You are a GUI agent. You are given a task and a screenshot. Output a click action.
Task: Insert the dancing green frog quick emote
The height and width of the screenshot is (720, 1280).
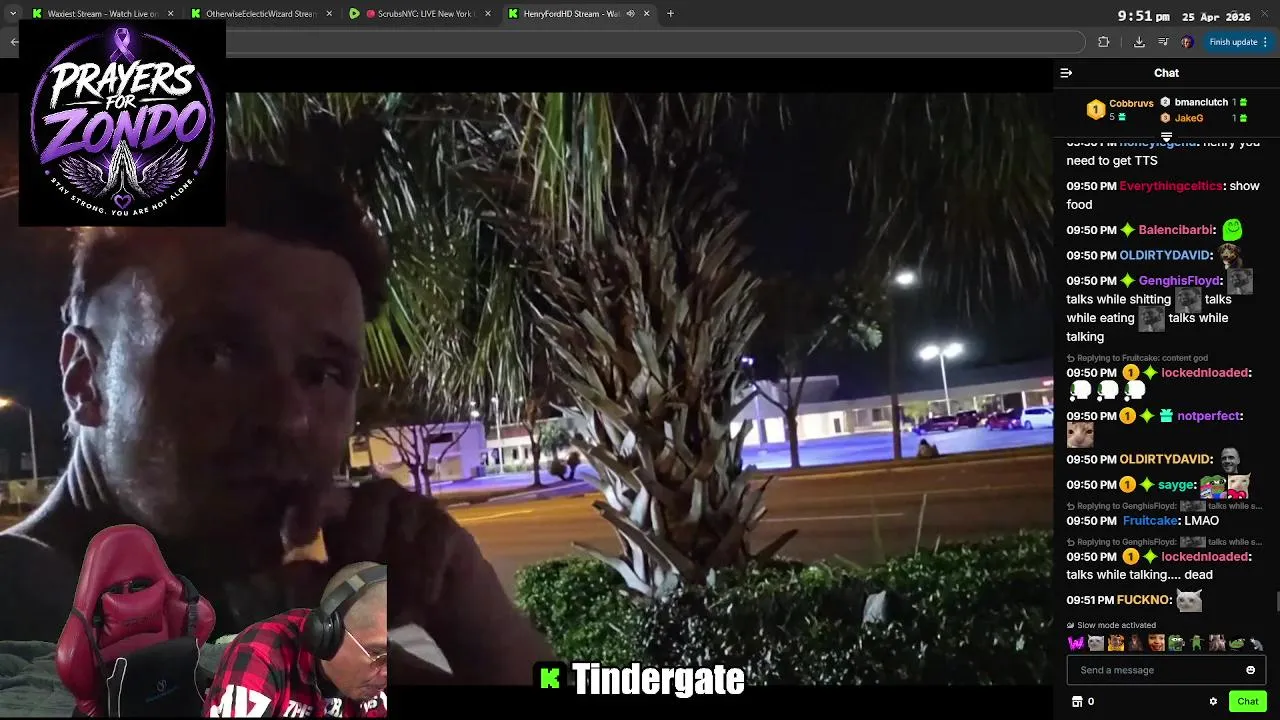(1196, 643)
